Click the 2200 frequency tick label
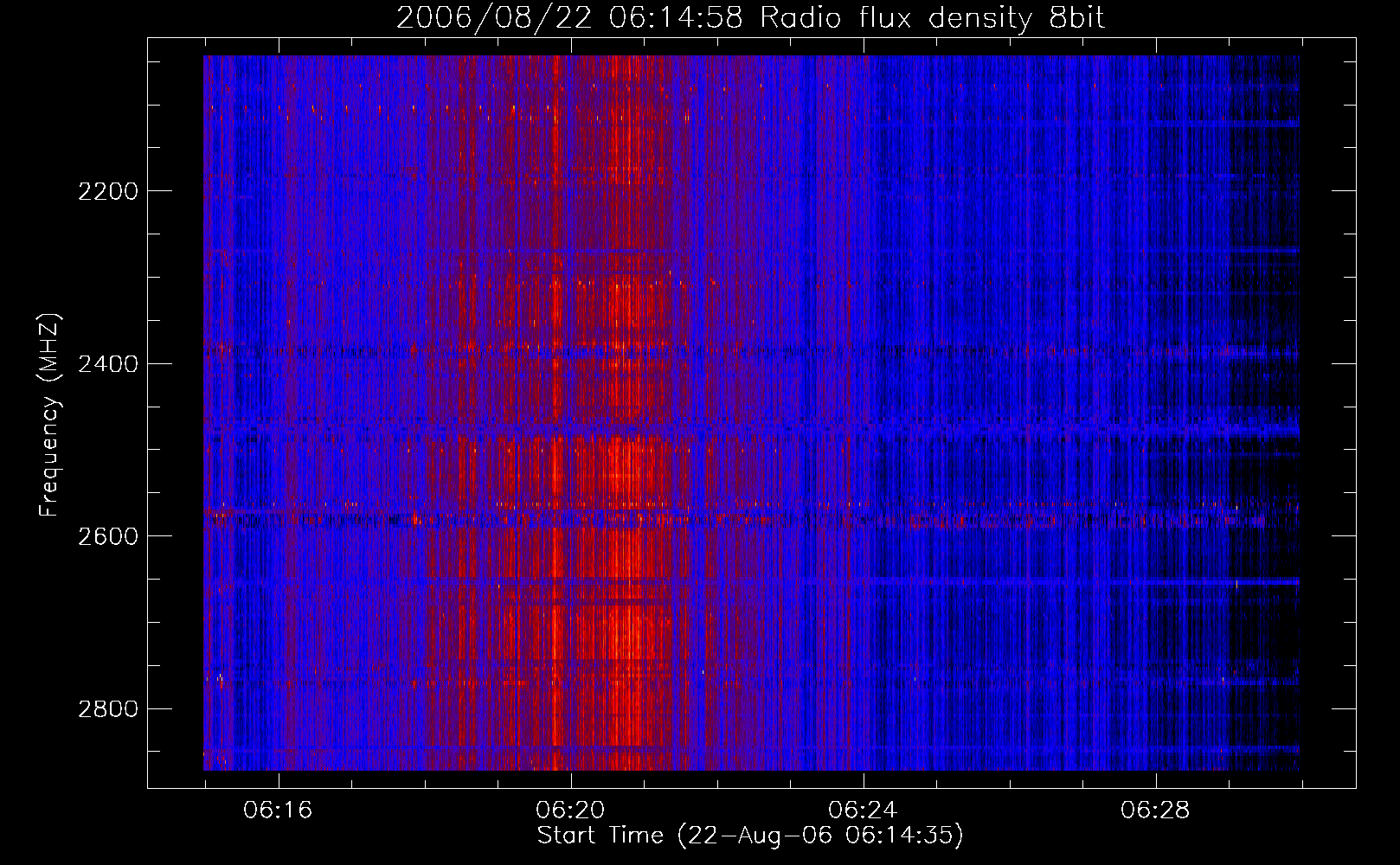Image resolution: width=1400 pixels, height=865 pixels. point(108,191)
